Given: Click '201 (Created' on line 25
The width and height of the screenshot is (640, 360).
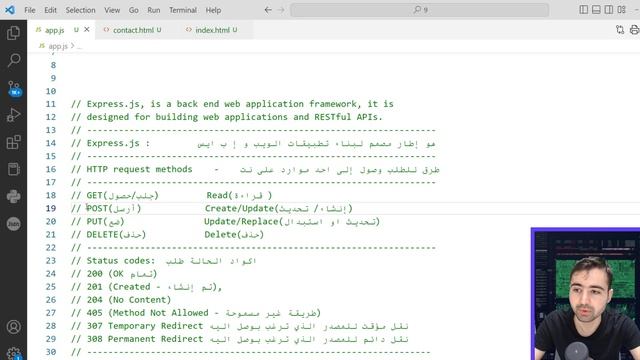Looking at the screenshot, I should pos(118,287).
